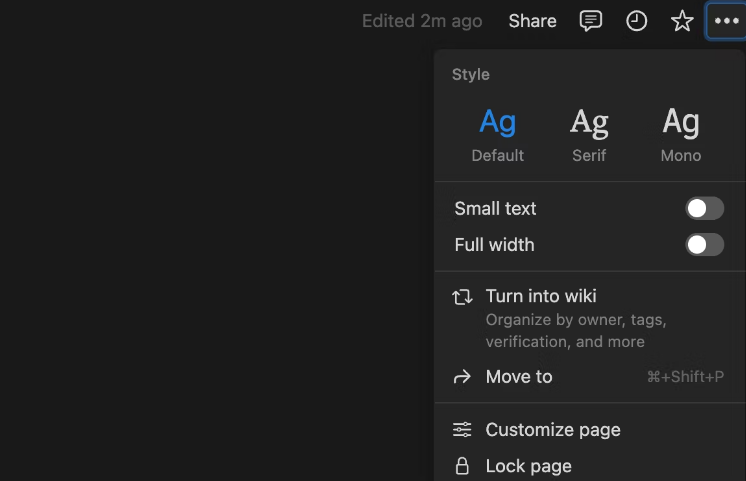Select the Serif font style

[589, 135]
